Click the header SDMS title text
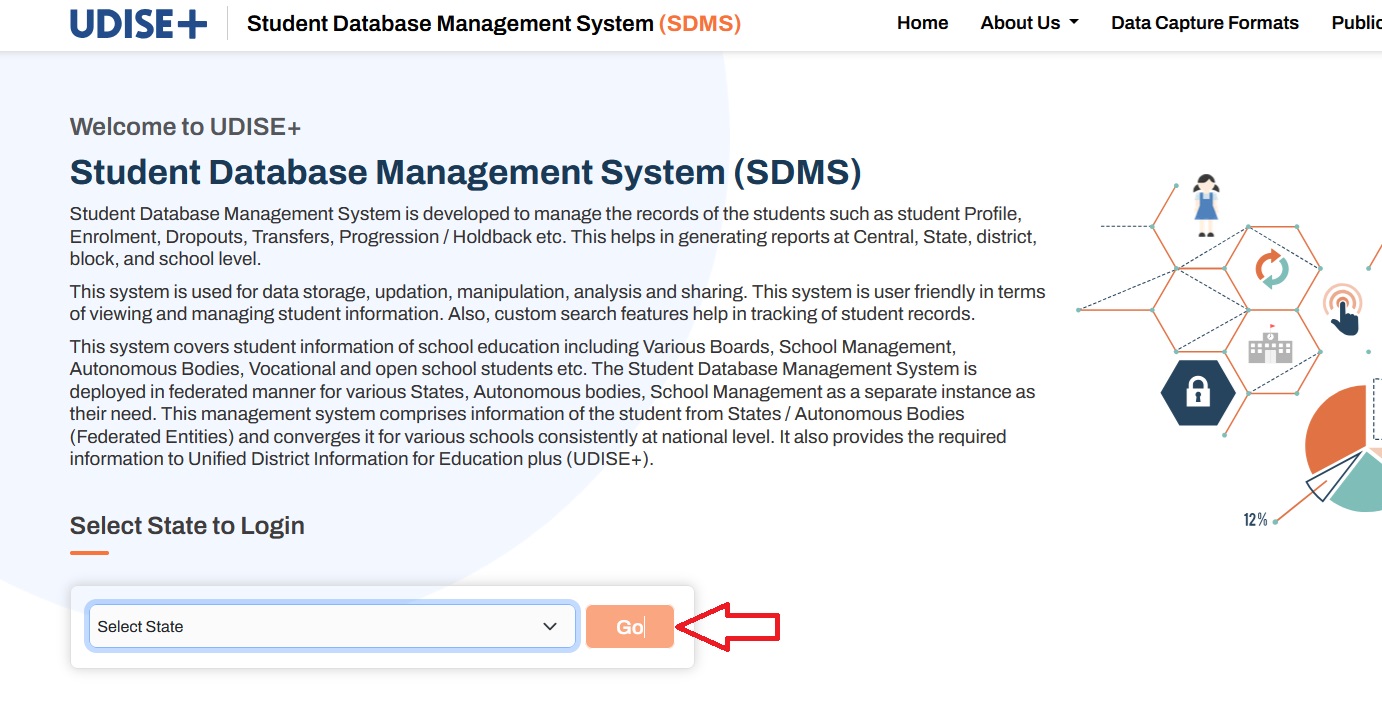Viewport: 1382px width, 703px height. click(493, 23)
